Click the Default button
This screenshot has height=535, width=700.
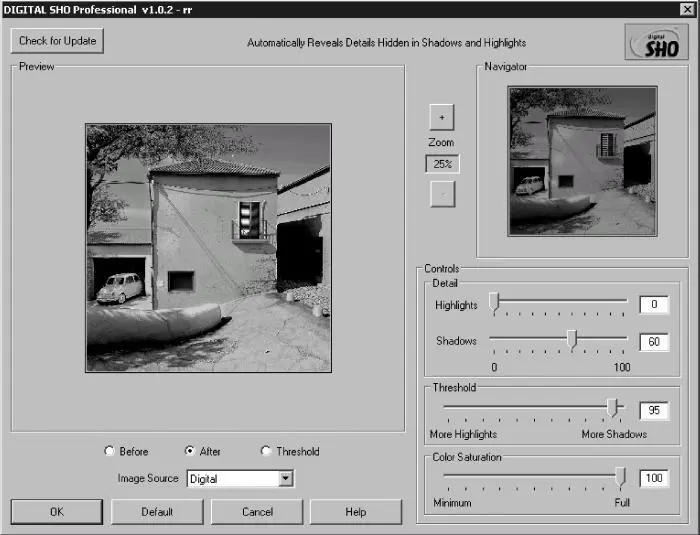157,512
